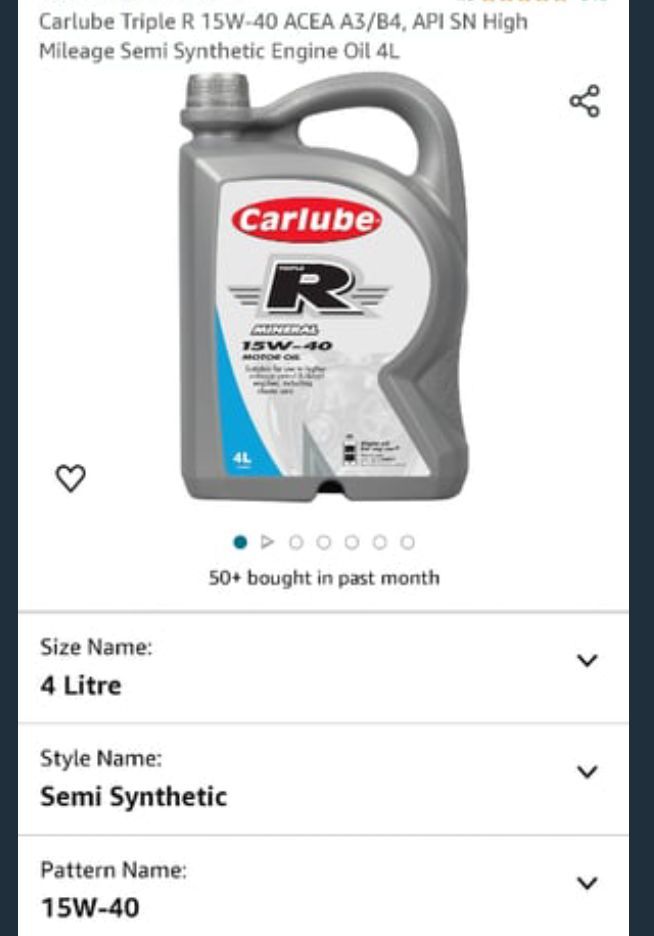
Task: Tap the 50+ bought in past month text
Action: 324,578
